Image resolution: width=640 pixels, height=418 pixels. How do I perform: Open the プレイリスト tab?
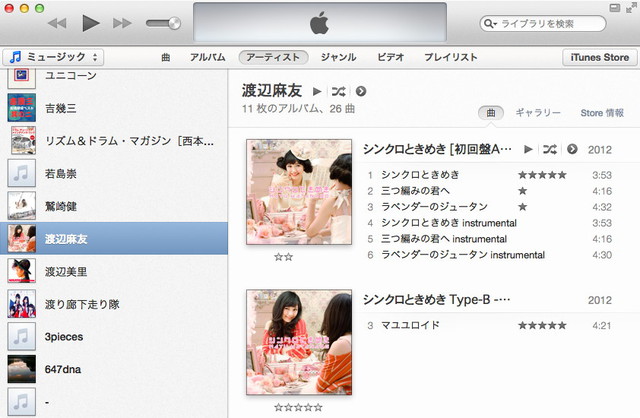tap(451, 57)
